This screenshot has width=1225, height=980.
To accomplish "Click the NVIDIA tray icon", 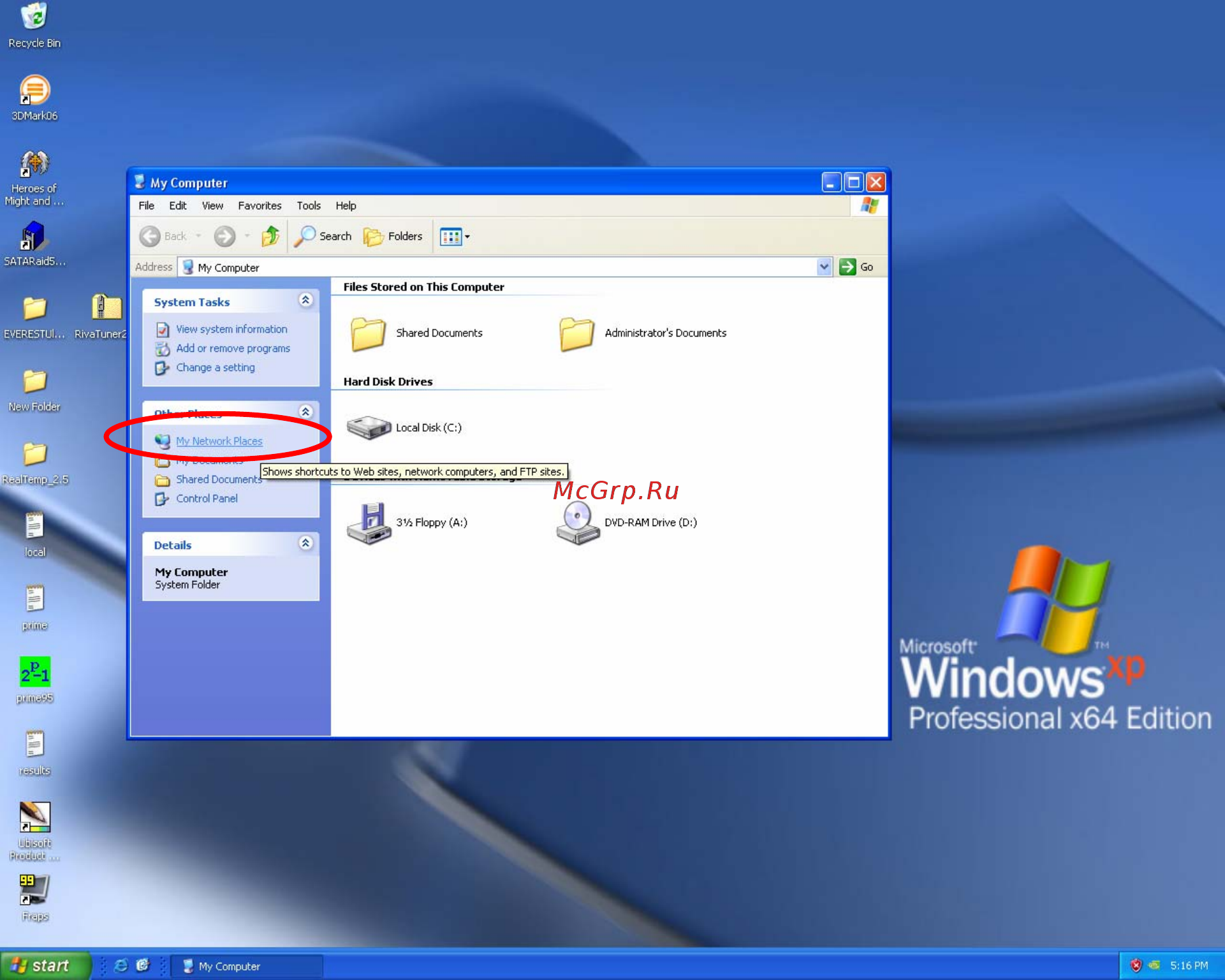I will pos(1154,966).
